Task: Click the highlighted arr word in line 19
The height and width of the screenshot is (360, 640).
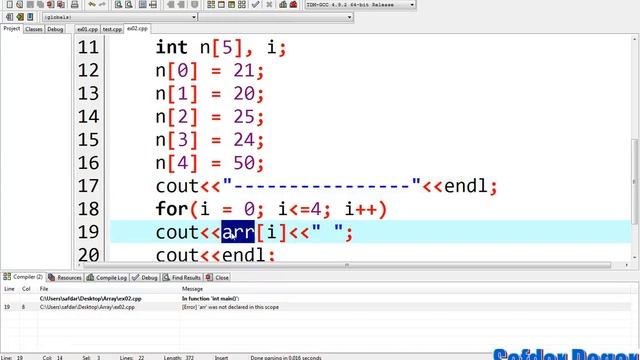Action: tap(238, 232)
